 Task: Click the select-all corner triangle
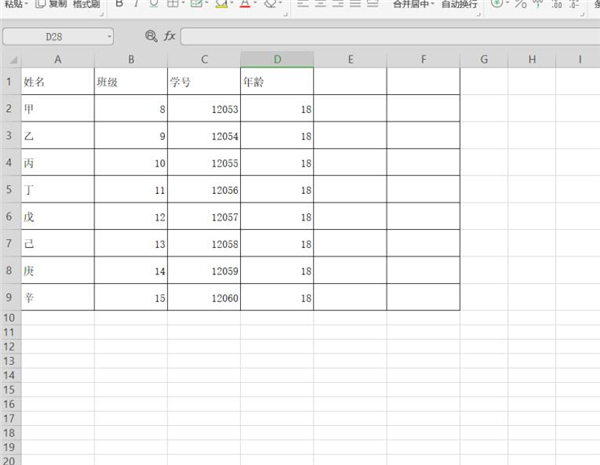(13, 60)
